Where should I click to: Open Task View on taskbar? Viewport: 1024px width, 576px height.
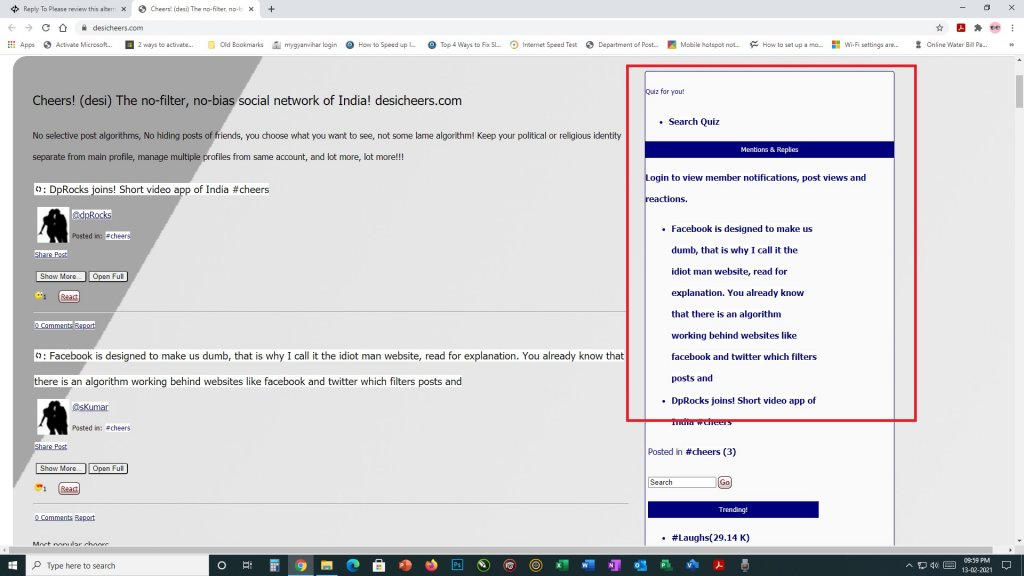tap(247, 565)
